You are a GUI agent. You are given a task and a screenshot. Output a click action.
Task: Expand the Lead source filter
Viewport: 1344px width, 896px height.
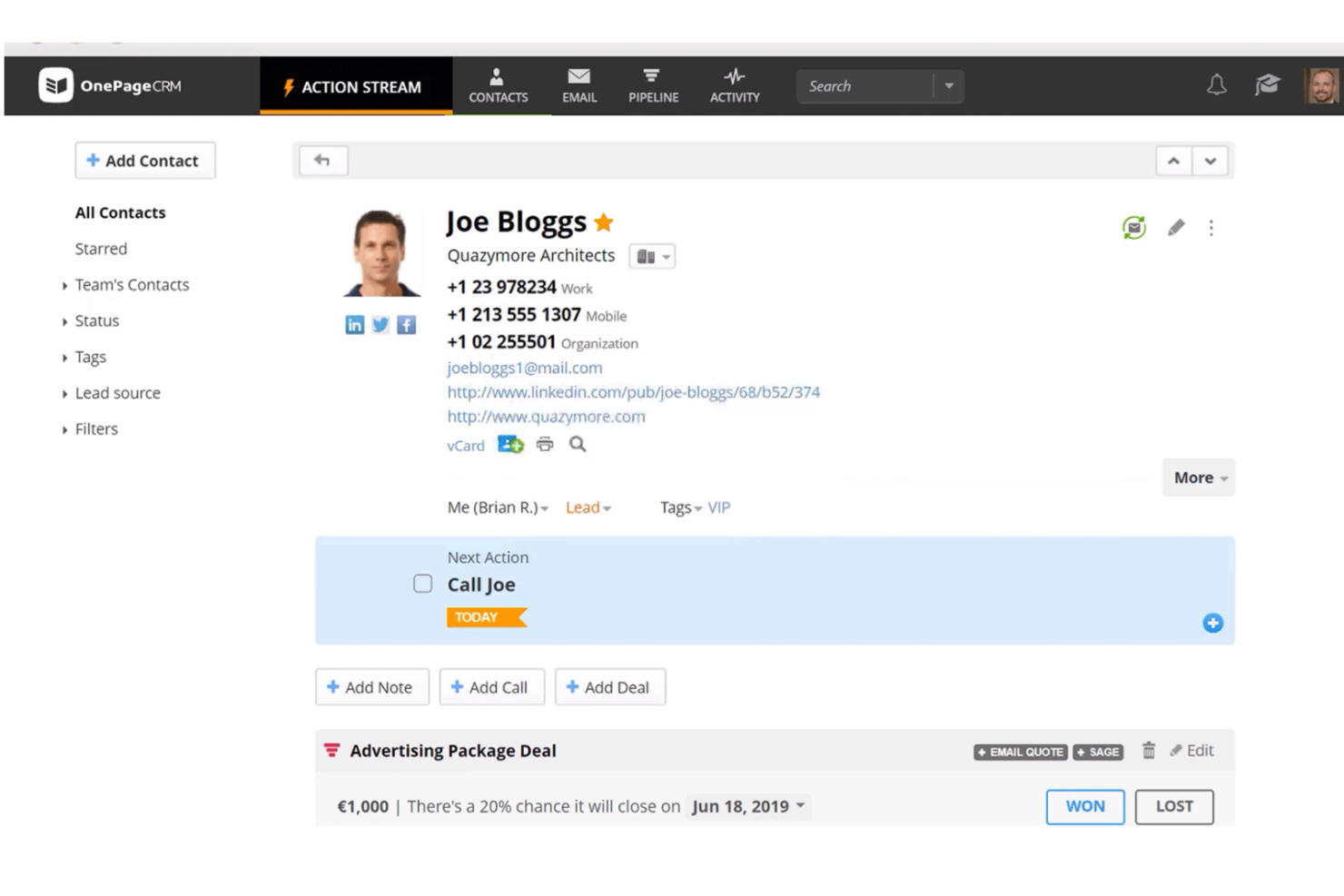click(x=116, y=393)
